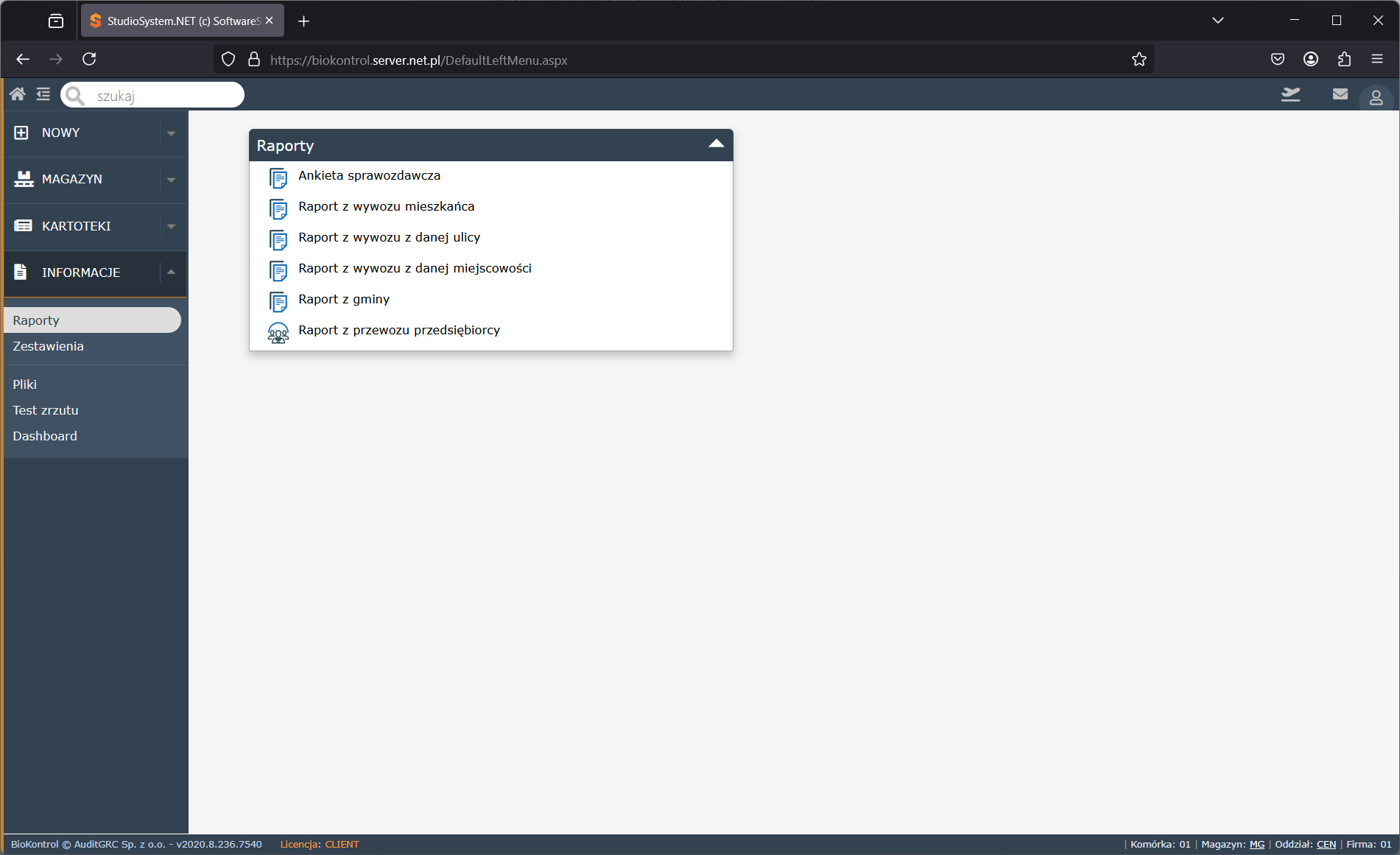This screenshot has height=855, width=1400.
Task: Expand the KARTOTEKI menu arrow
Action: point(171,226)
